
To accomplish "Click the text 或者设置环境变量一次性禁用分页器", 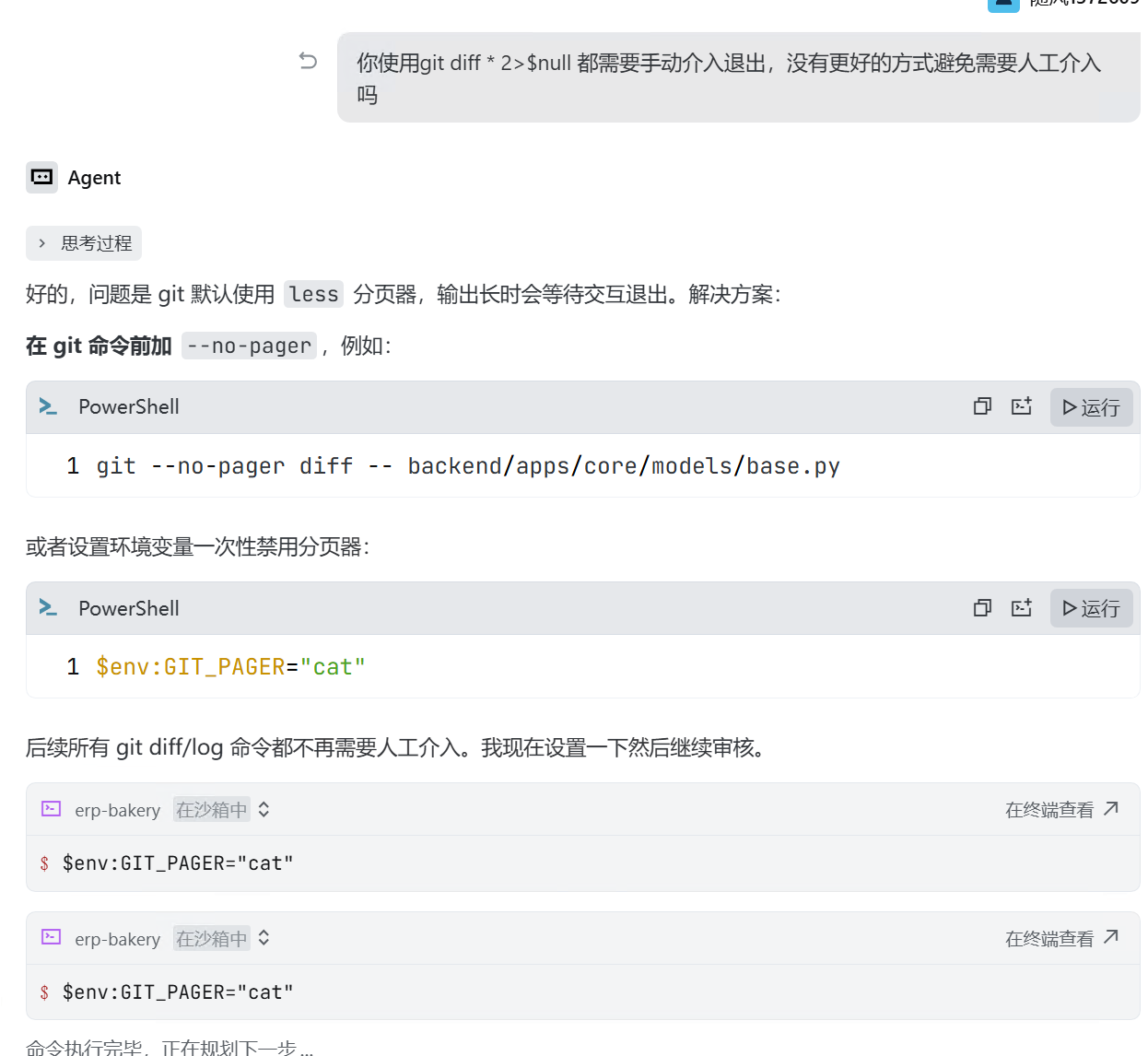I will coord(197,546).
